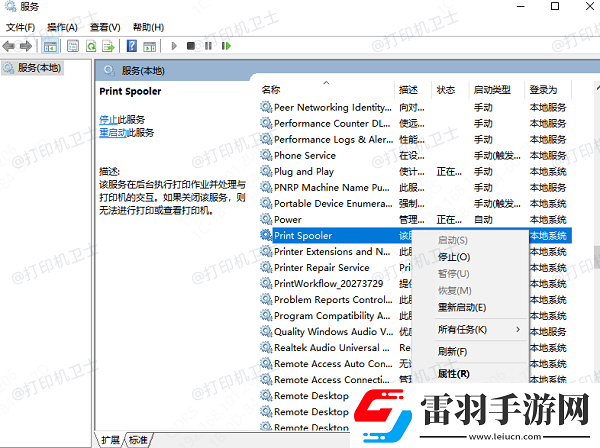Viewport: 600px width, 448px height.
Task: Click the 重启动 link to restart service
Action: pos(113,133)
